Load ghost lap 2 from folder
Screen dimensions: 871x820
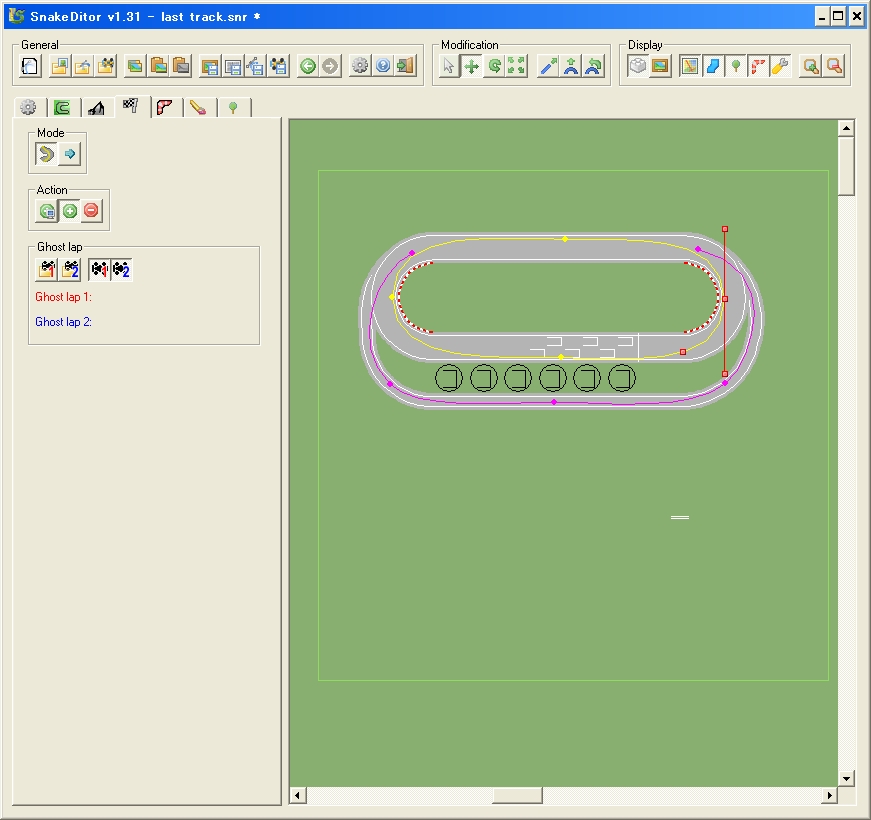click(70, 269)
